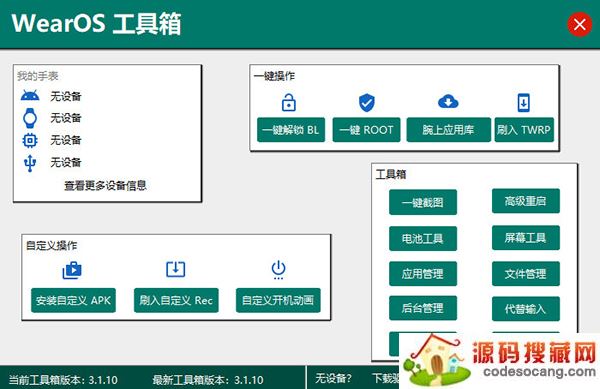Click the APK briefcase icon
The height and width of the screenshot is (389, 600).
(x=72, y=270)
